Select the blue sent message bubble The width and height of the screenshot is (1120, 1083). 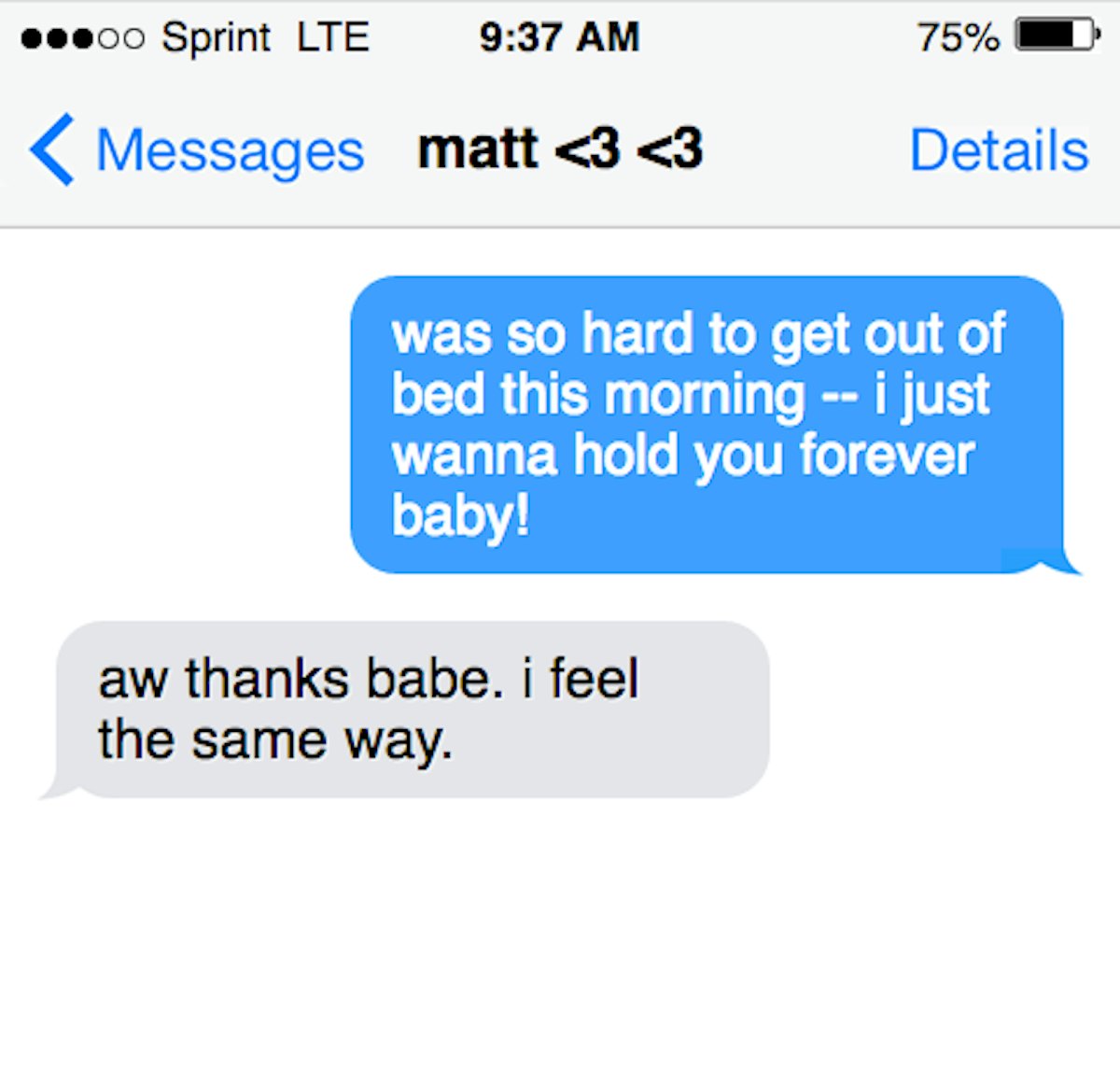click(707, 425)
